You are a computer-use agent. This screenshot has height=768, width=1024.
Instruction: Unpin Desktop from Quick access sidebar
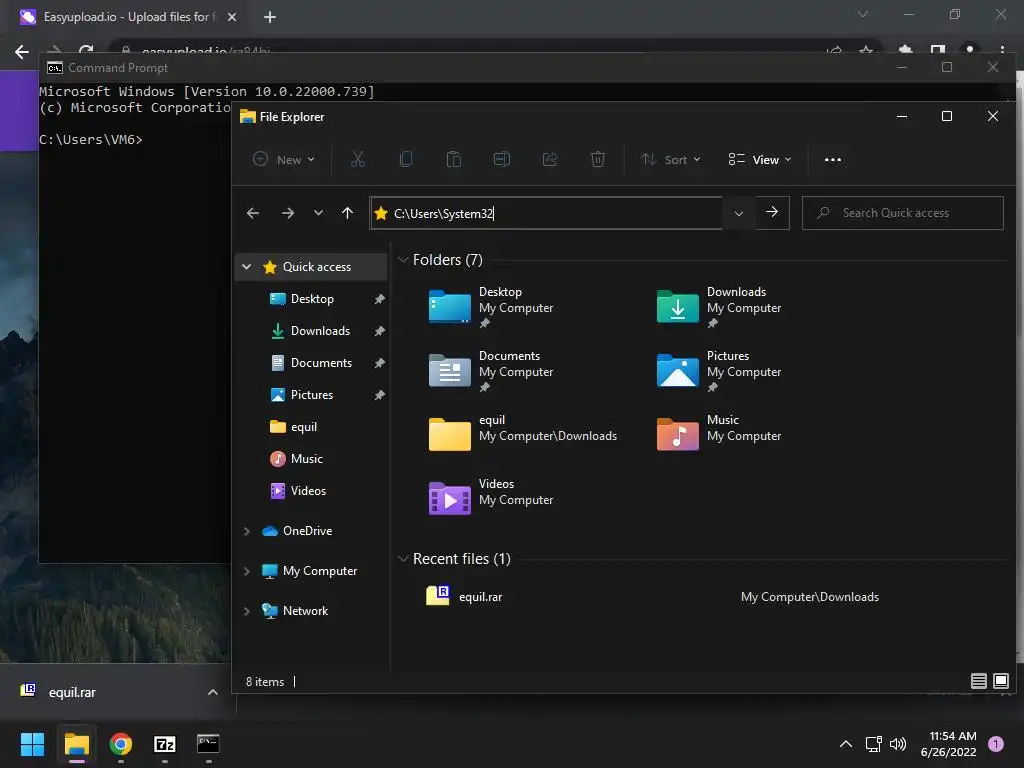379,299
